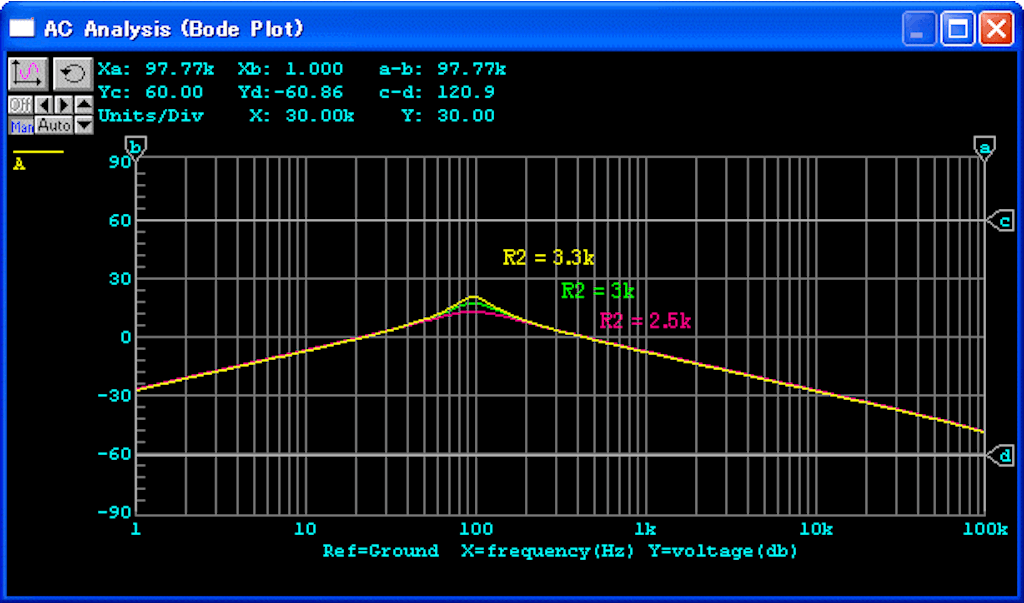Click the 1k frequency axis tick label
This screenshot has height=603, width=1024.
click(x=645, y=529)
